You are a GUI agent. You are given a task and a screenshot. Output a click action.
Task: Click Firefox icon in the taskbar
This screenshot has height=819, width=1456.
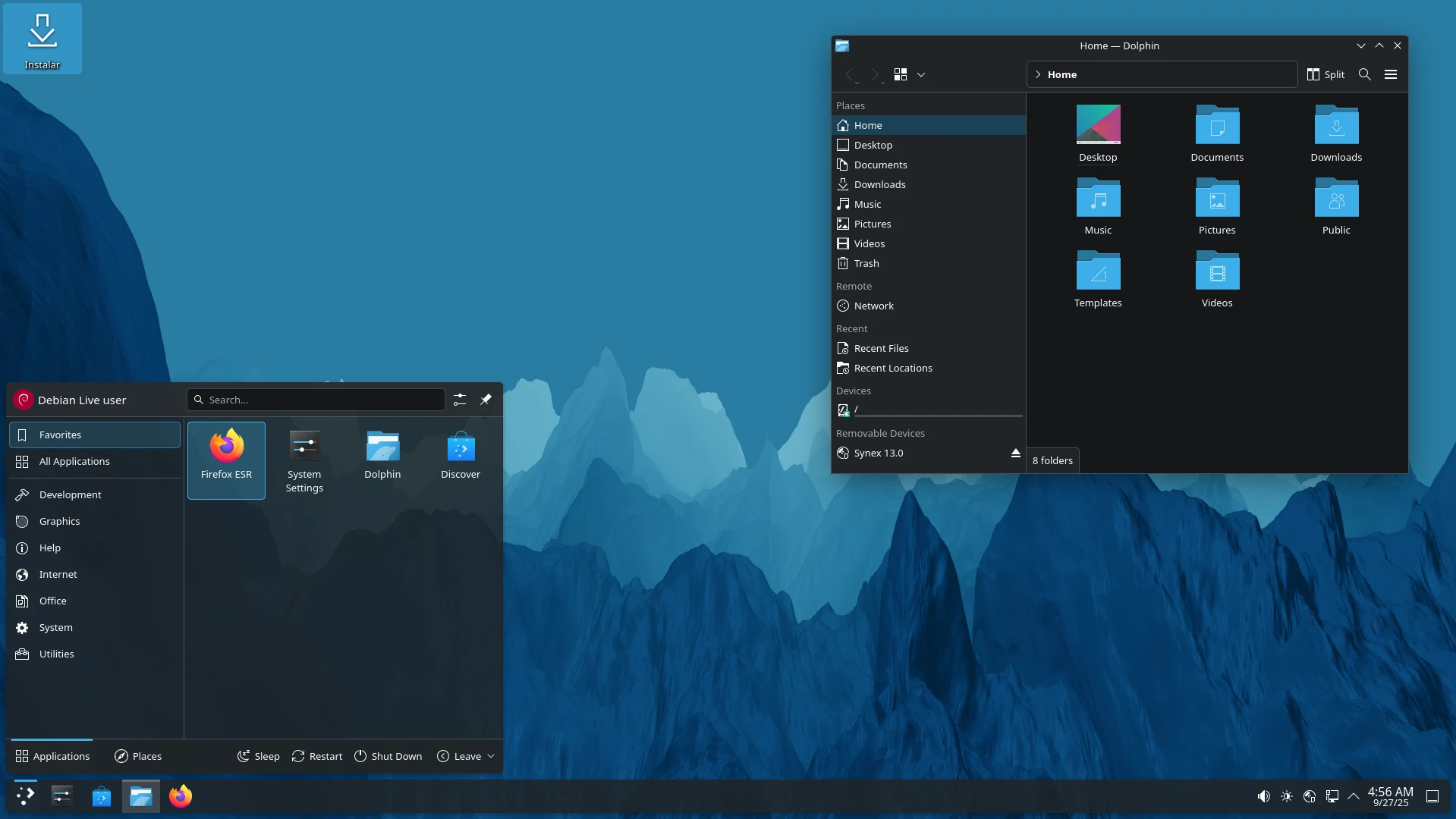181,796
